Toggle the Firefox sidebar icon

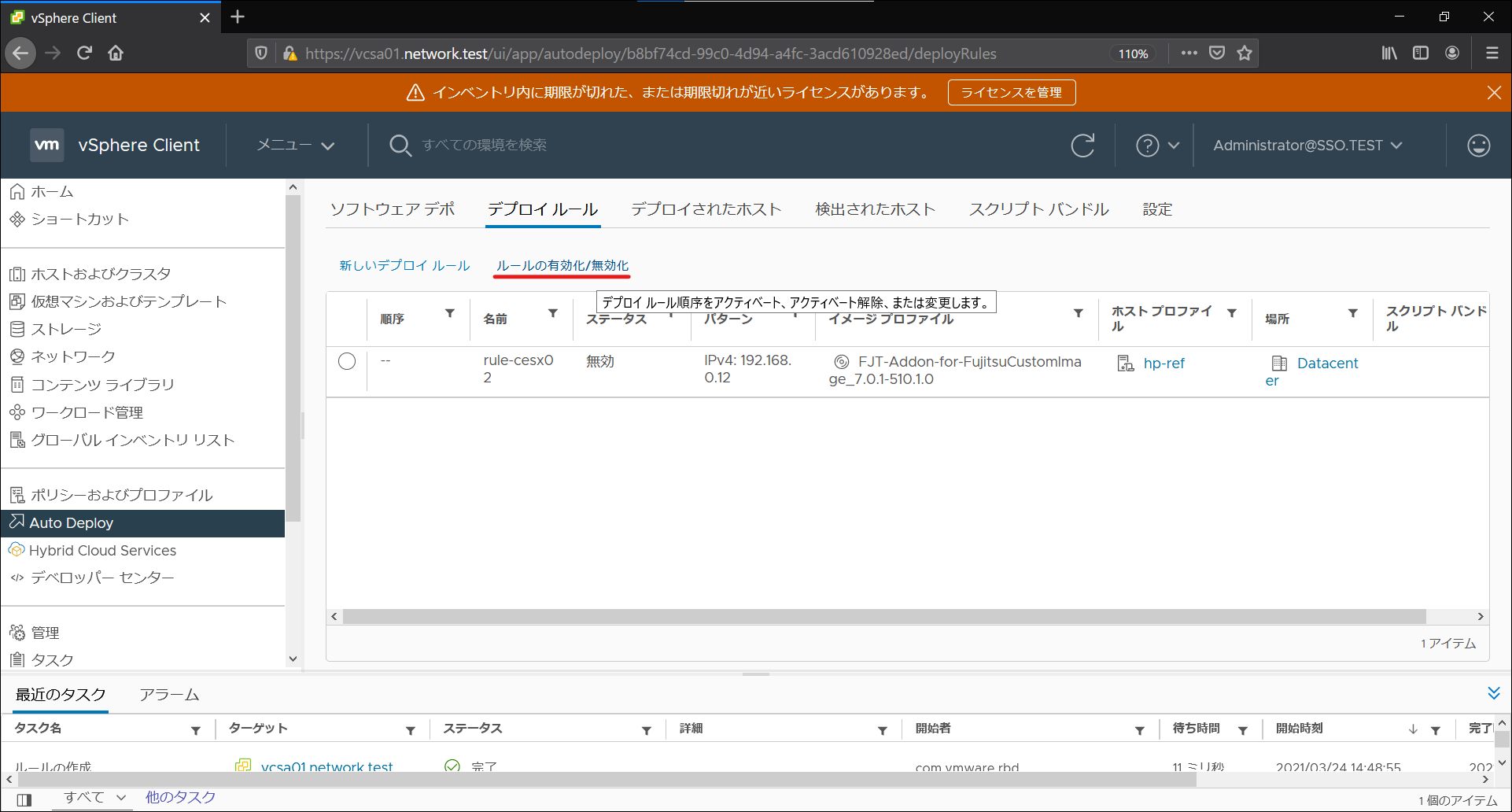point(1421,54)
